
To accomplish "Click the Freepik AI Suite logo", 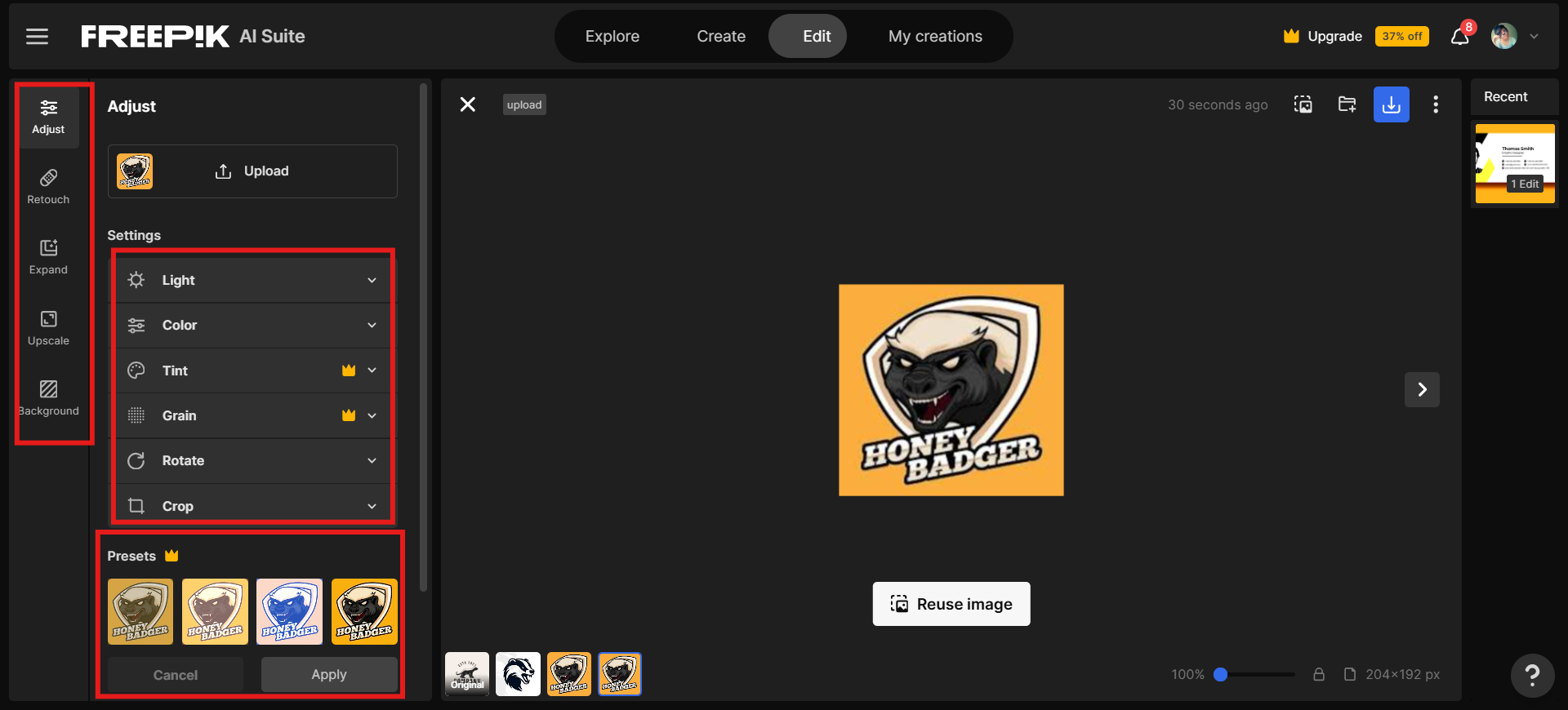I will [193, 36].
